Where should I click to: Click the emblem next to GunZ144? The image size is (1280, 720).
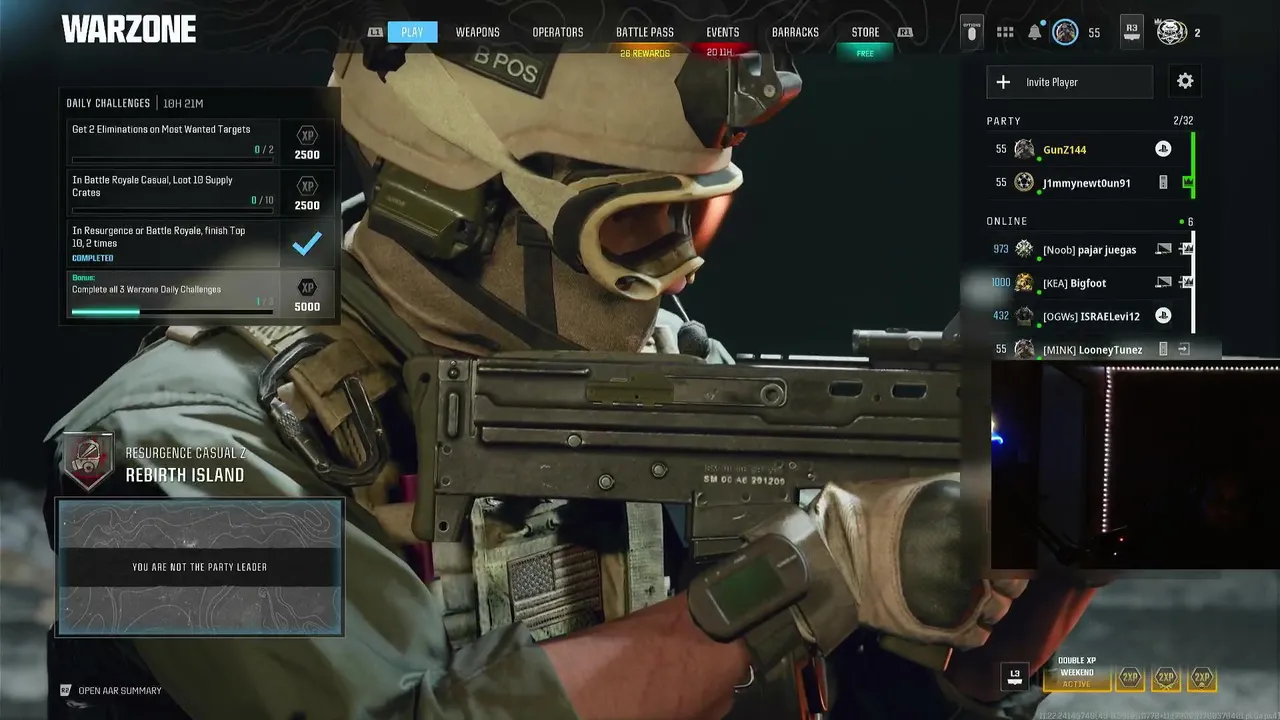[1024, 149]
